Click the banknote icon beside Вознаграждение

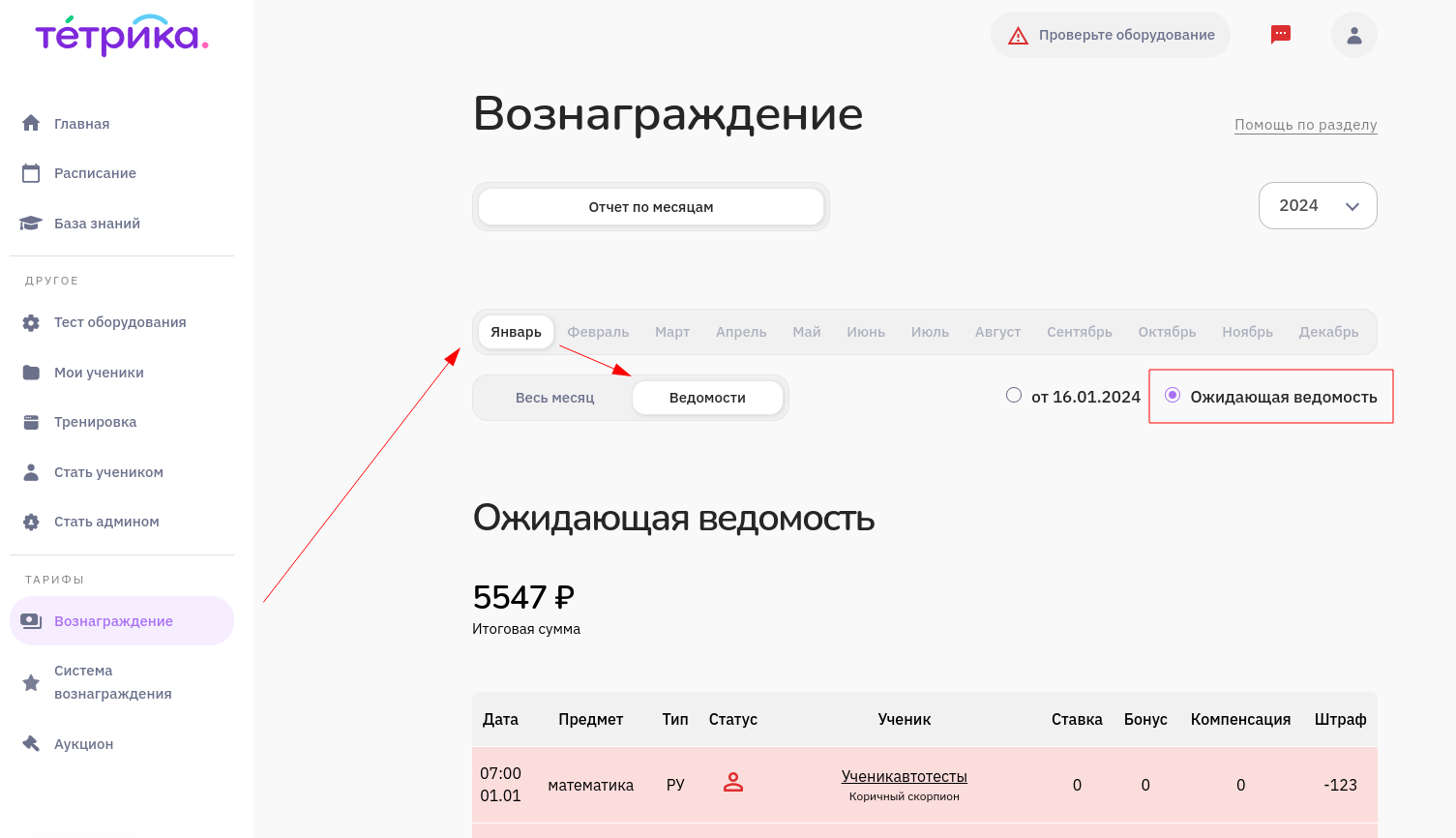pyautogui.click(x=31, y=621)
